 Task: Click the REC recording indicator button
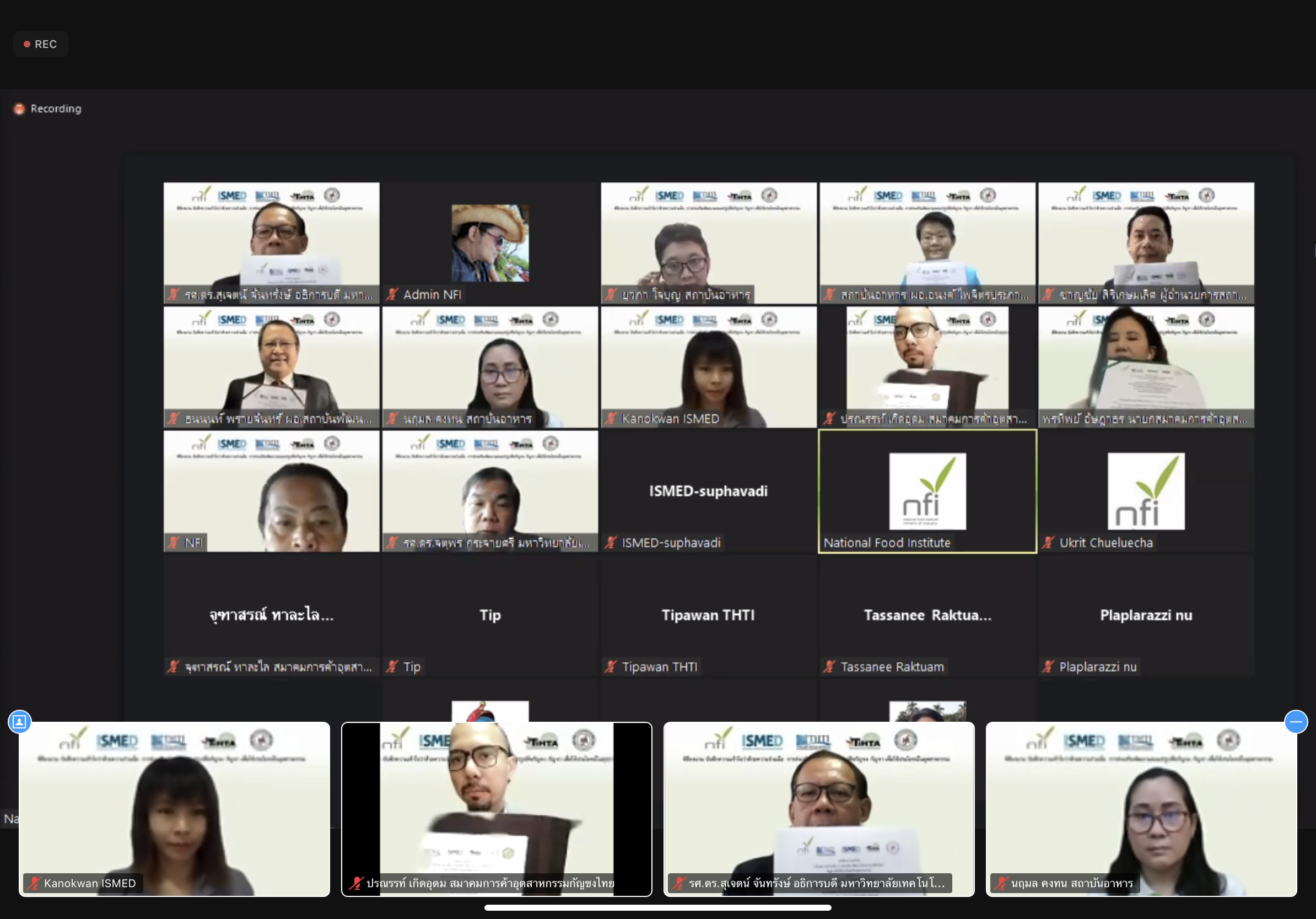pyautogui.click(x=40, y=44)
